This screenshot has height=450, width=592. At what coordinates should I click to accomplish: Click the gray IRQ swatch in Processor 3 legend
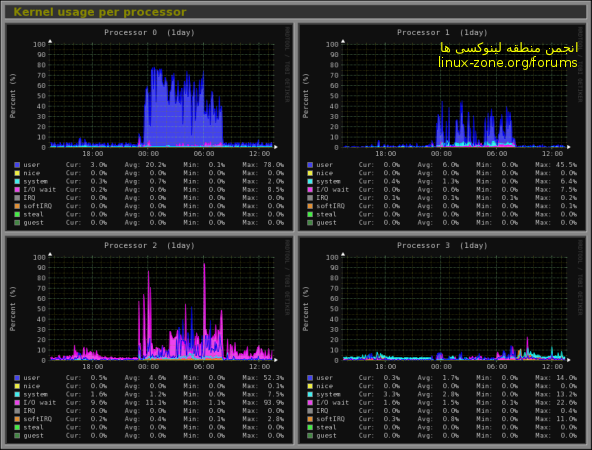[310, 411]
